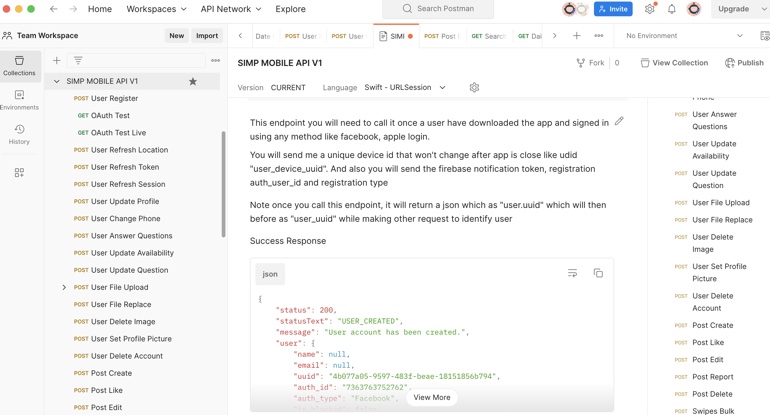Image resolution: width=770 pixels, height=415 pixels.
Task: Open the History sidebar panel
Action: [x=19, y=134]
